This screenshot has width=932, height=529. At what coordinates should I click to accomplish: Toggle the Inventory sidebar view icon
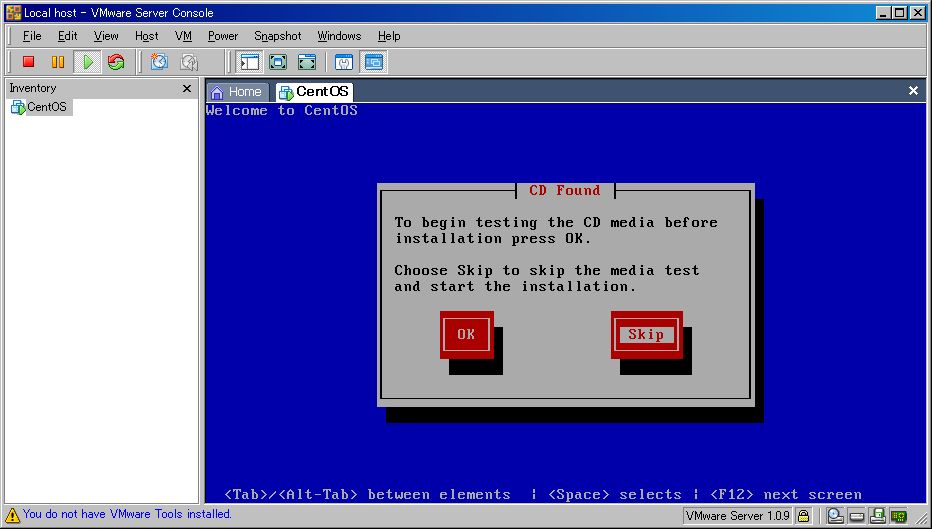click(x=250, y=62)
